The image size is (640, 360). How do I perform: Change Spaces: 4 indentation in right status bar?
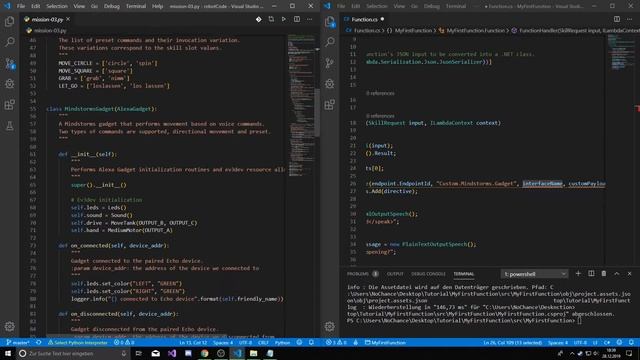558,342
